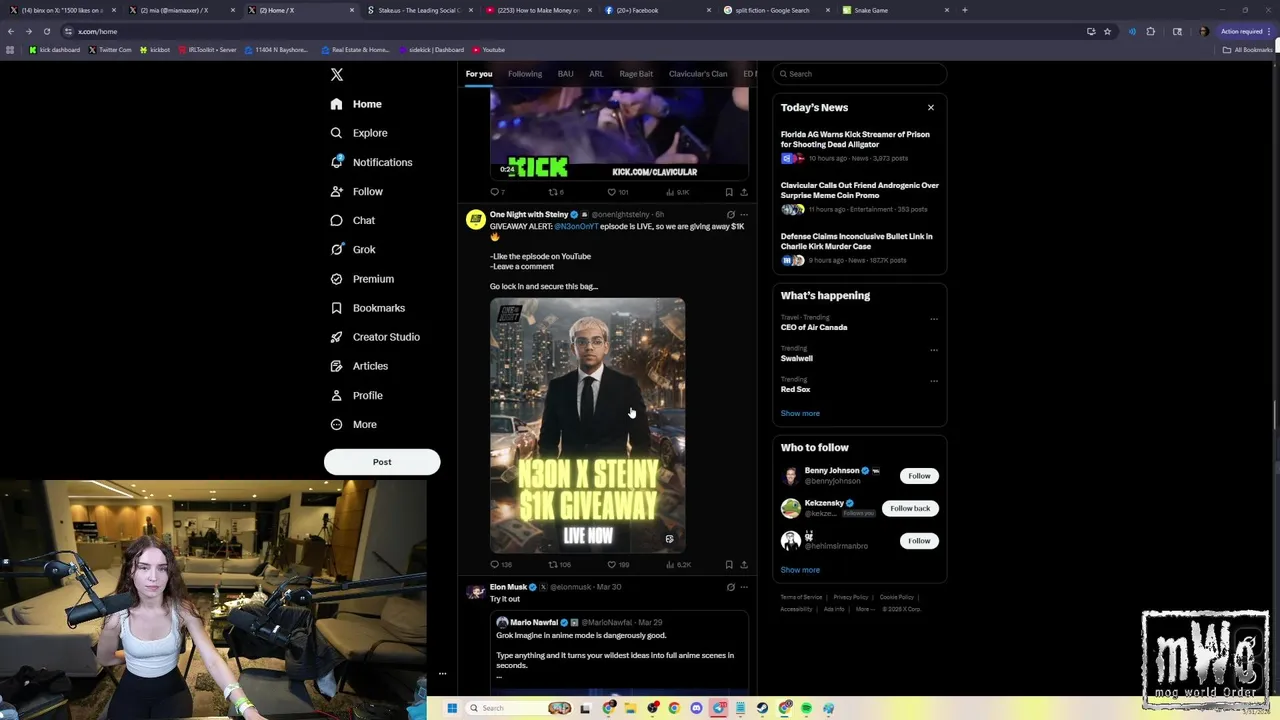1280x720 pixels.
Task: Click the Grok icon on Elon Musk's post
Action: click(x=730, y=588)
